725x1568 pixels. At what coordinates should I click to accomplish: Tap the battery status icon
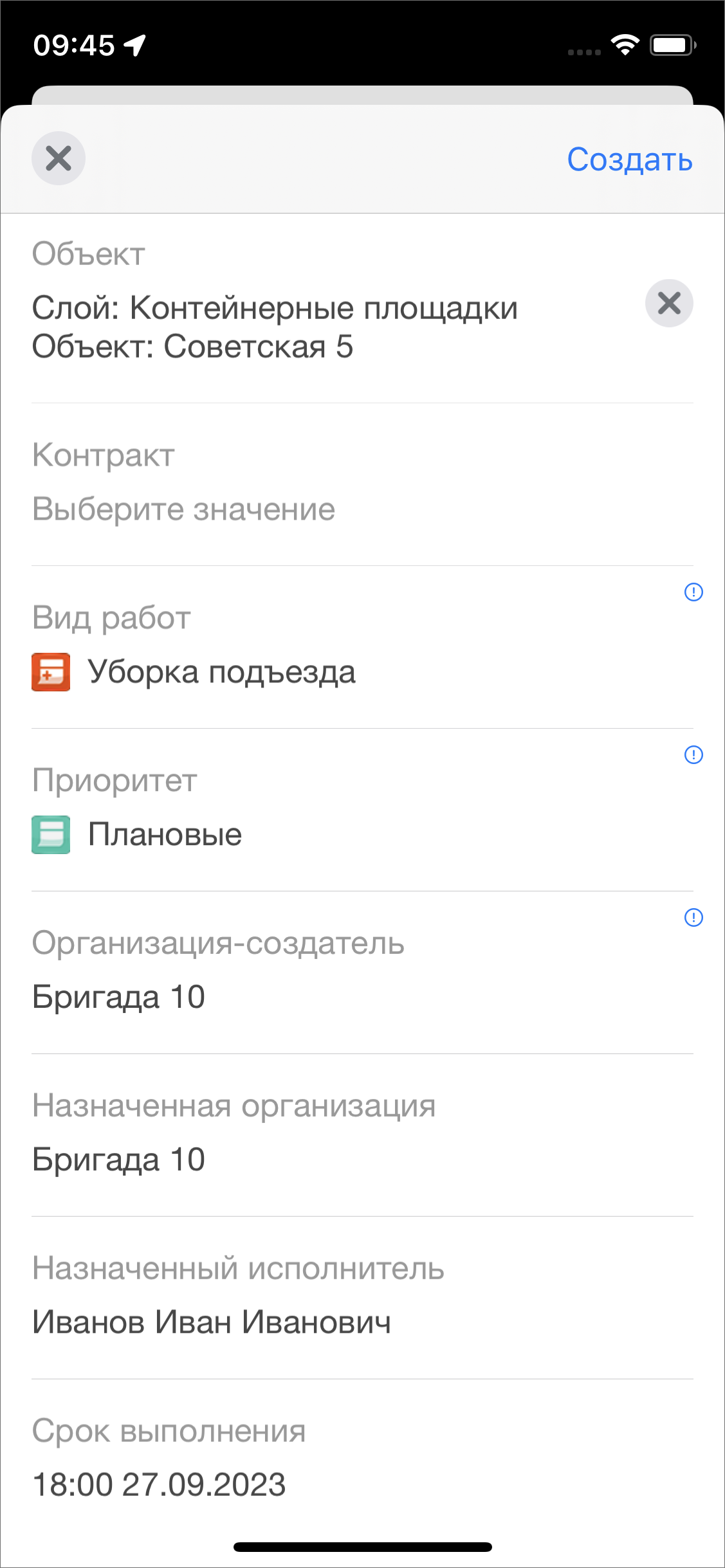pyautogui.click(x=672, y=45)
